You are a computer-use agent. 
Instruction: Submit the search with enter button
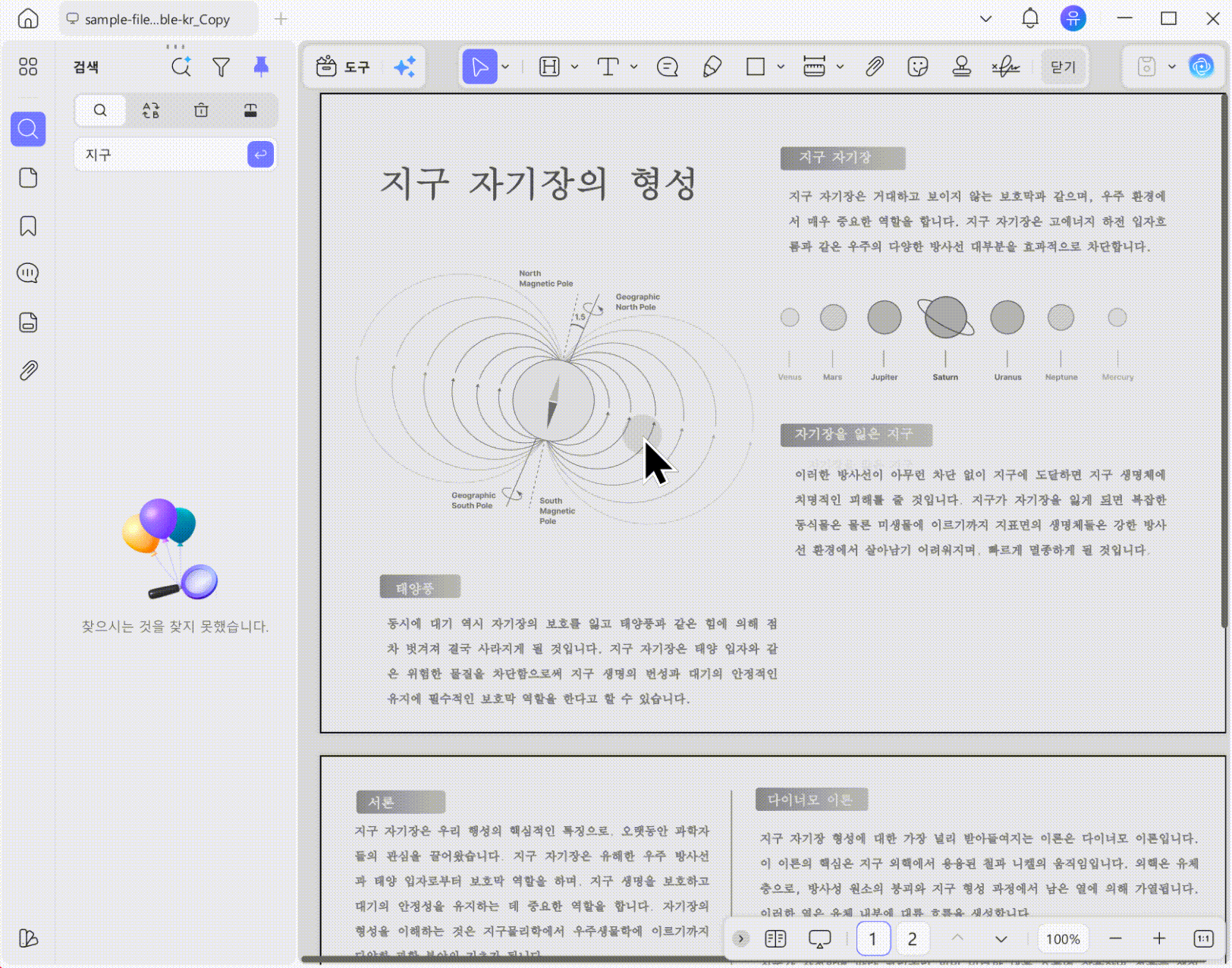(260, 155)
